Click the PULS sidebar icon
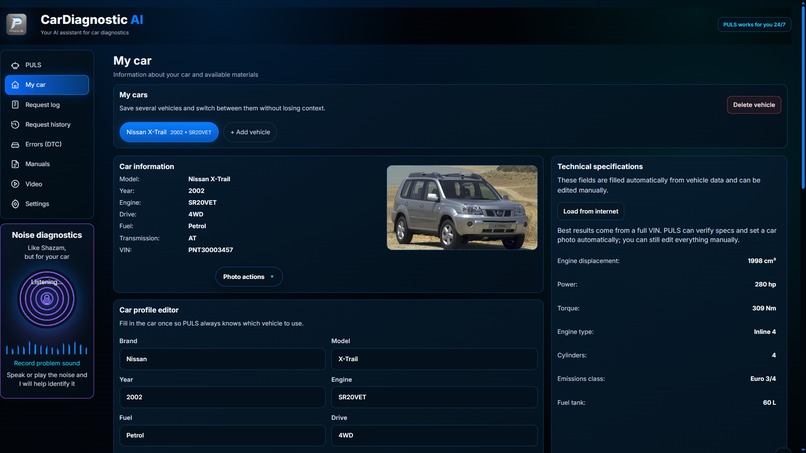The width and height of the screenshot is (806, 453). tap(15, 65)
